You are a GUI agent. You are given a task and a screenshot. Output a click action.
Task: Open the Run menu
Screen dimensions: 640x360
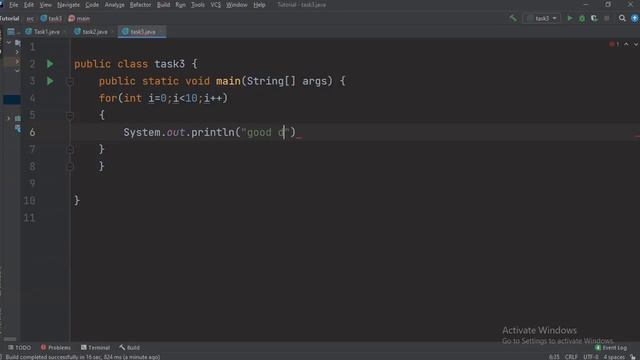point(180,5)
